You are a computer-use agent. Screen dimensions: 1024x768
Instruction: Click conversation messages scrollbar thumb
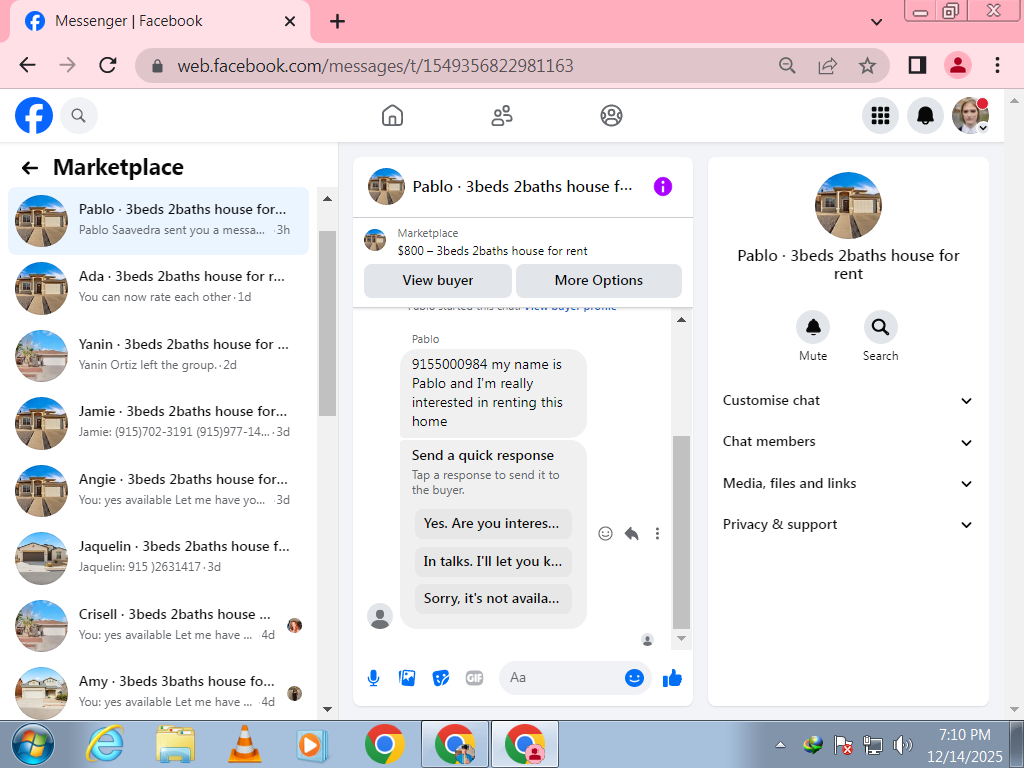point(681,532)
